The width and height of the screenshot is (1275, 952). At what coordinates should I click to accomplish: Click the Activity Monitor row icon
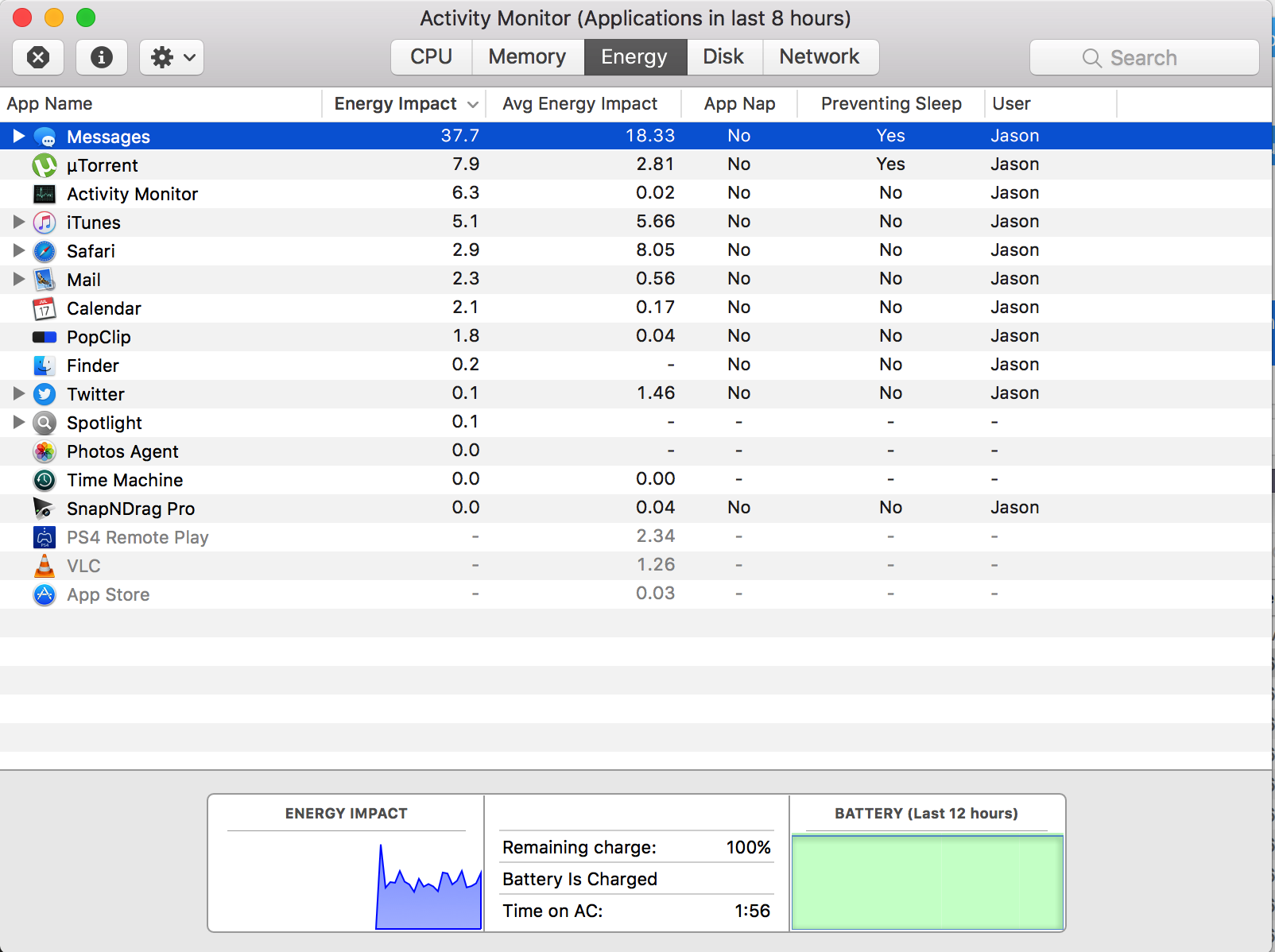[x=45, y=194]
